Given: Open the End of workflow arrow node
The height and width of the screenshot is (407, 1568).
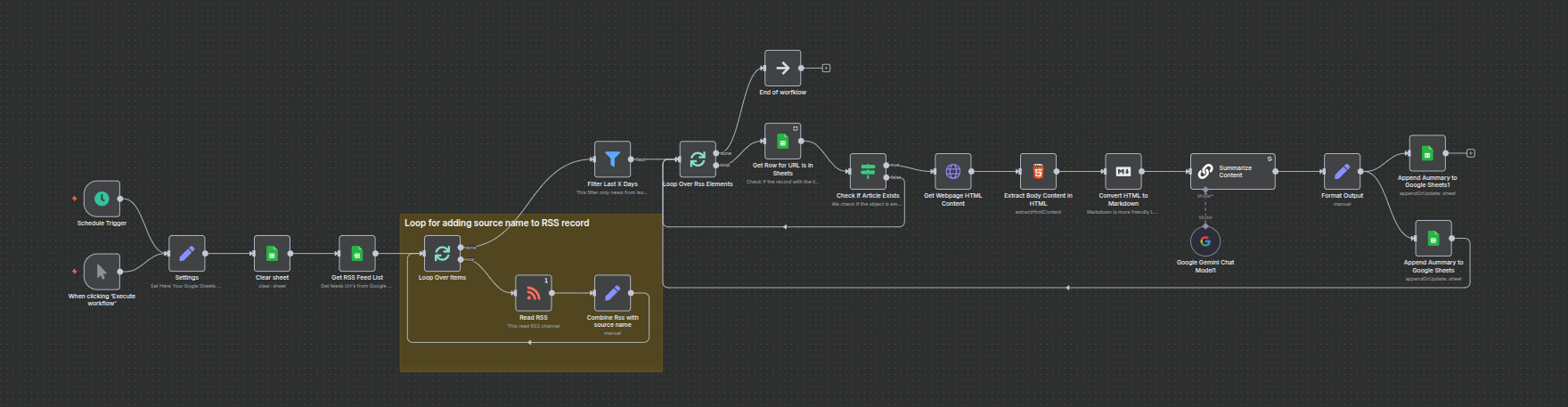Looking at the screenshot, I should click(x=782, y=68).
